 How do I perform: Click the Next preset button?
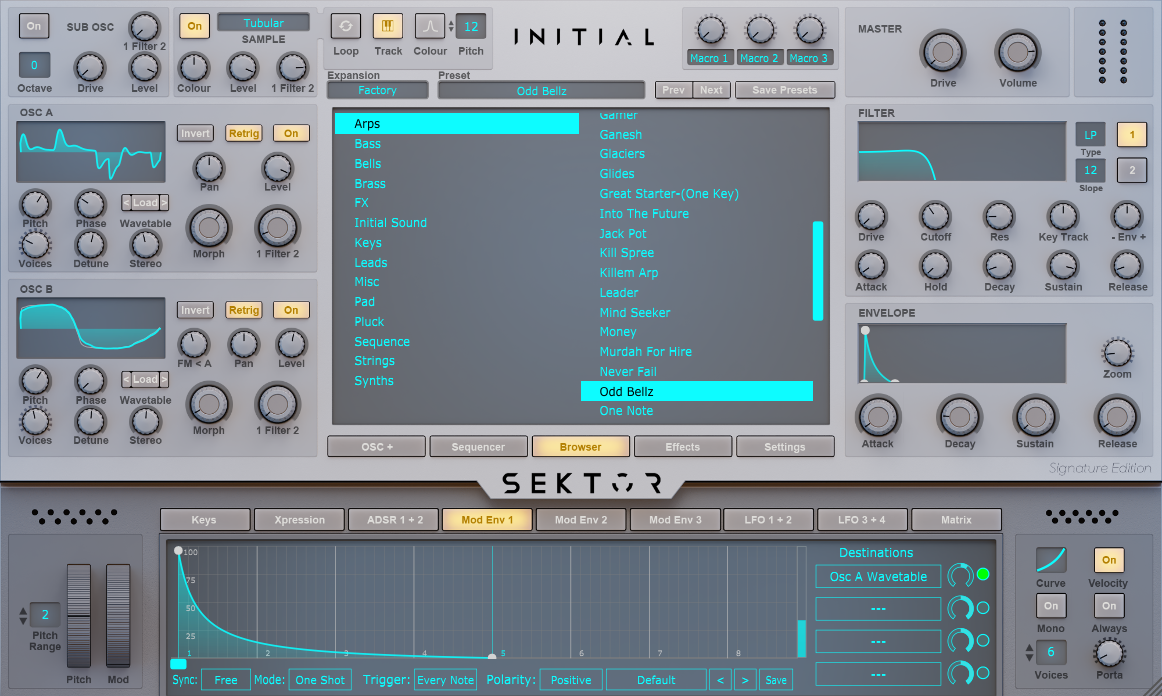click(711, 90)
